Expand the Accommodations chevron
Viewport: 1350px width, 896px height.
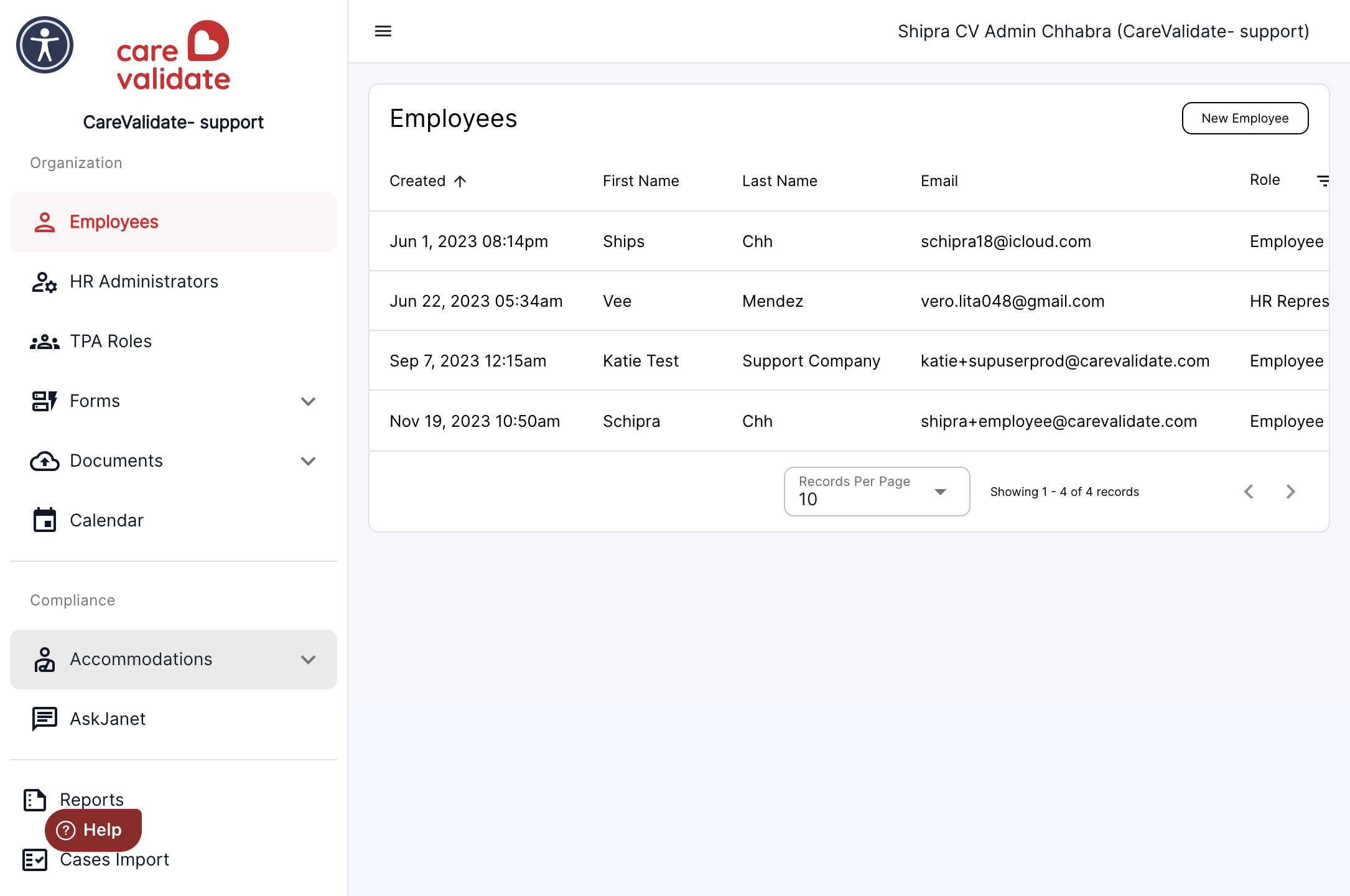(x=309, y=660)
